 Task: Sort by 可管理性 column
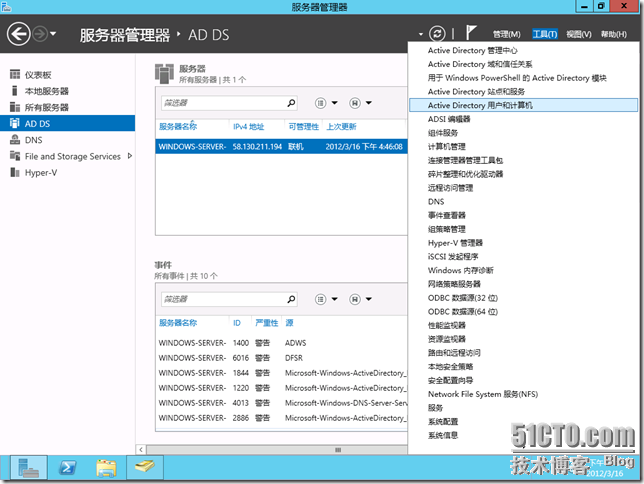click(x=304, y=127)
